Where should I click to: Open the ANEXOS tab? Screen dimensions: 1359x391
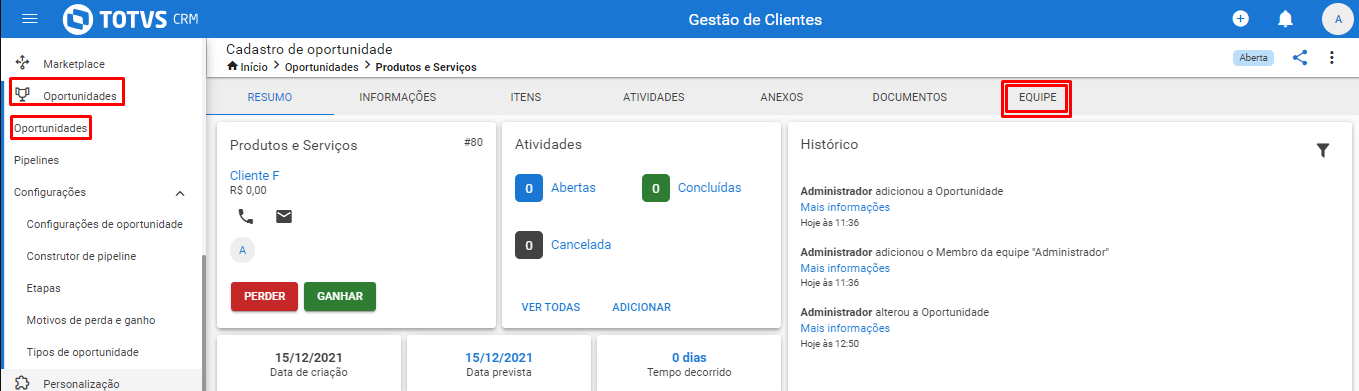click(782, 97)
